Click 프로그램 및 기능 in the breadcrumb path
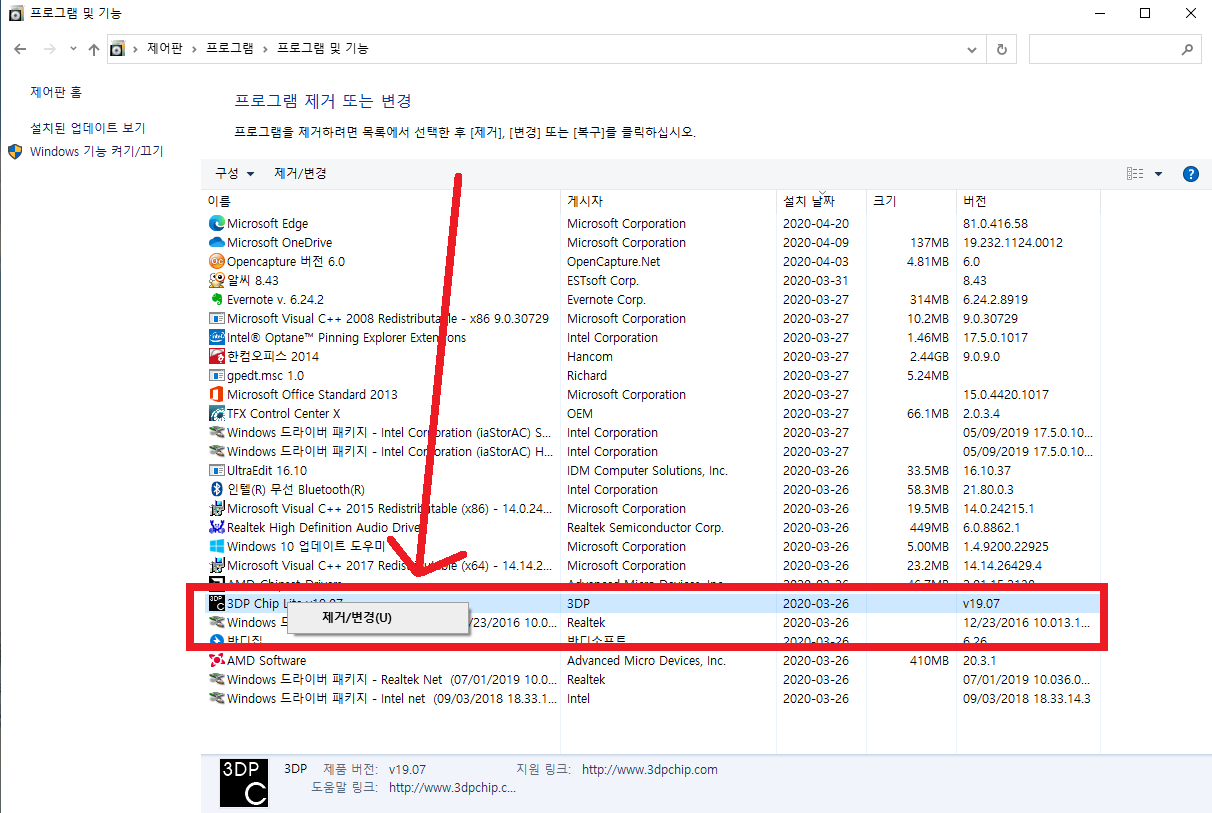Image resolution: width=1212 pixels, height=813 pixels. tap(323, 49)
